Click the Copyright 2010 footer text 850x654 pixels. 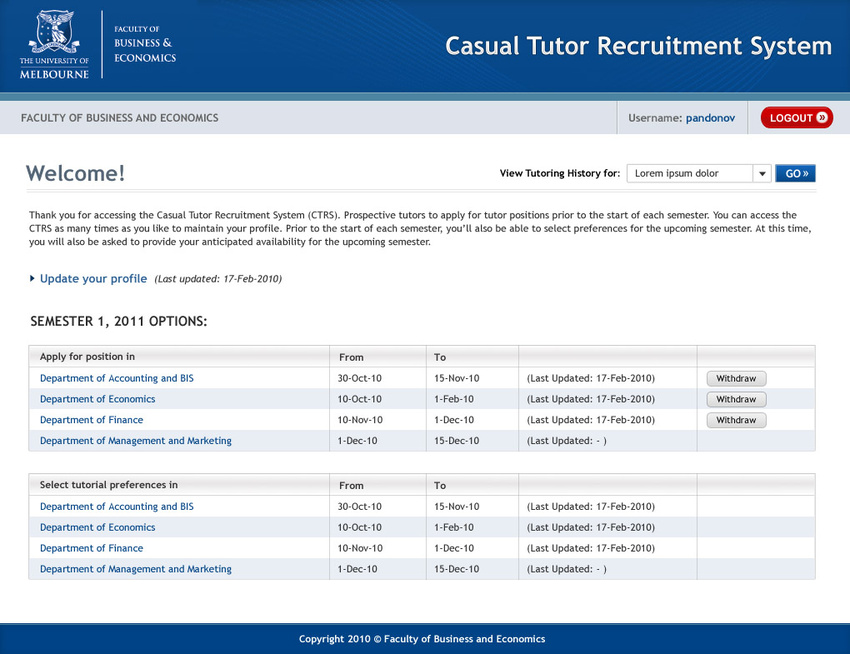pyautogui.click(x=422, y=639)
